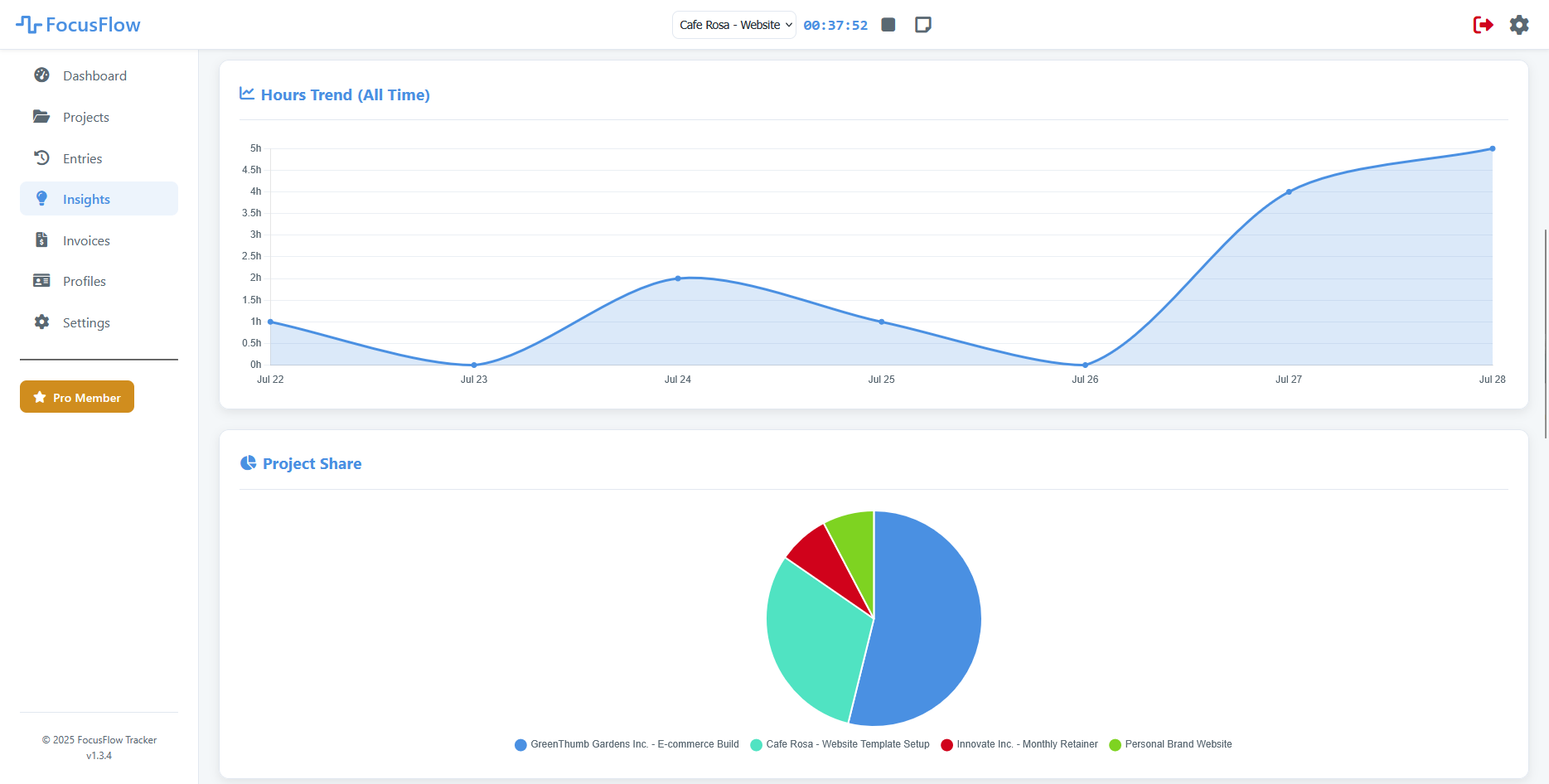This screenshot has height=784, width=1549.
Task: Click the Pro Member button
Action: coord(77,397)
